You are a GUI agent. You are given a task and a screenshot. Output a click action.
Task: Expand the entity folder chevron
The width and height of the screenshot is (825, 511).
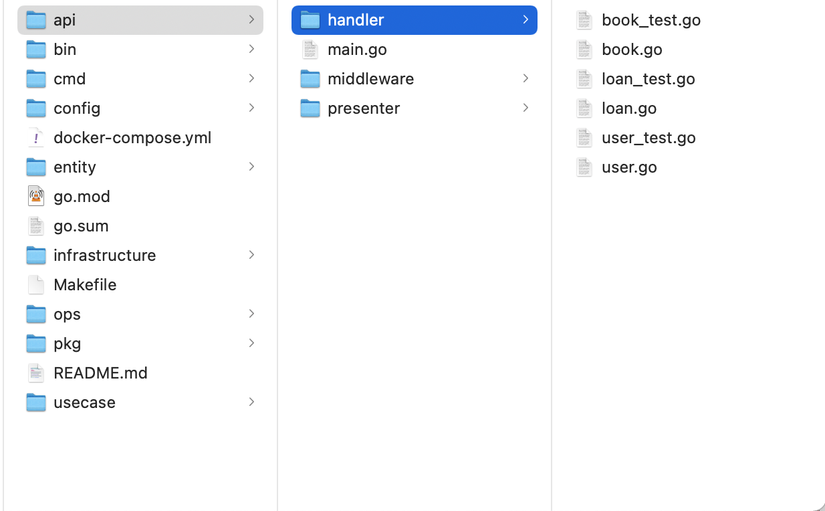[251, 167]
